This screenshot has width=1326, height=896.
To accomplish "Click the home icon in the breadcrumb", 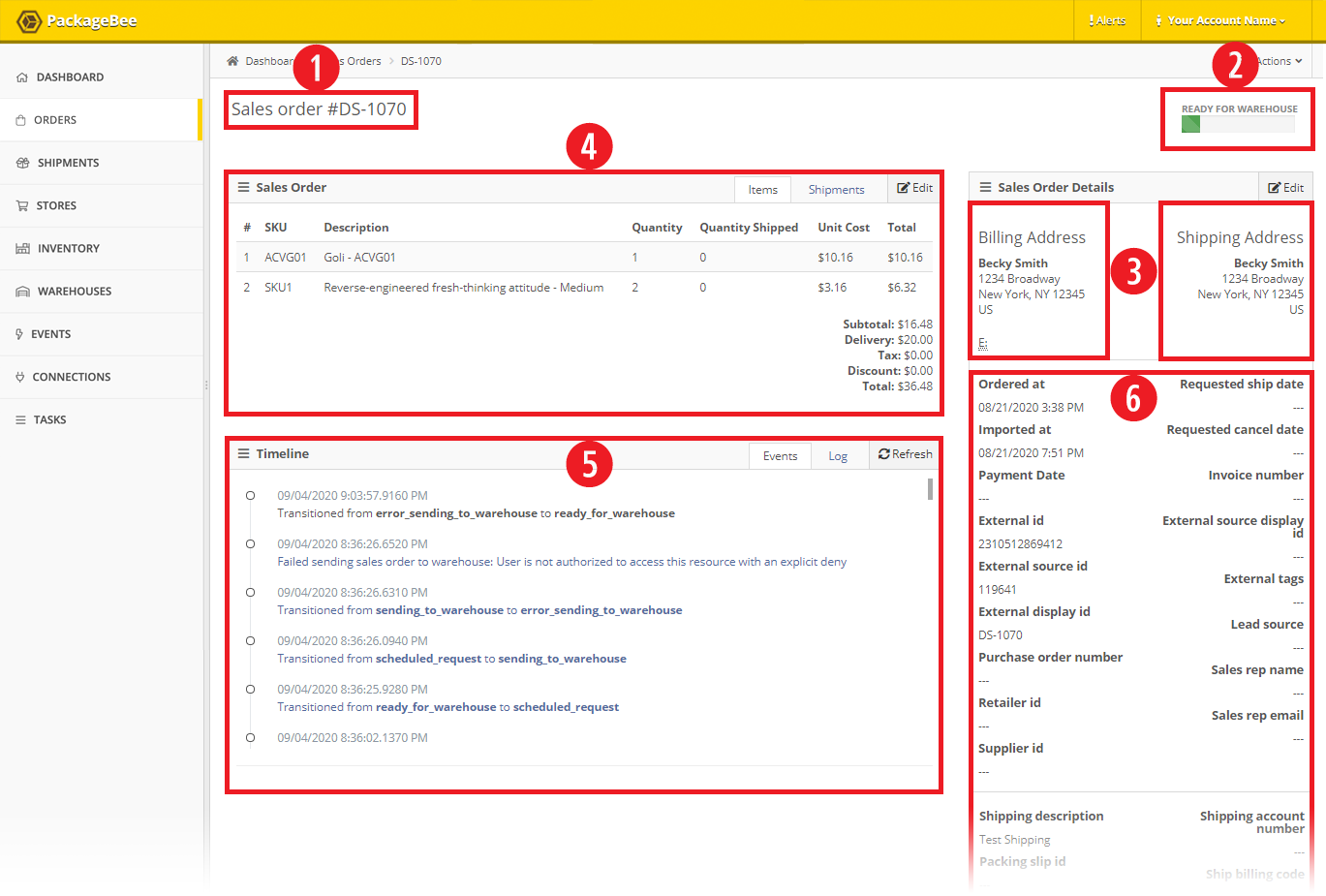I will coord(232,61).
